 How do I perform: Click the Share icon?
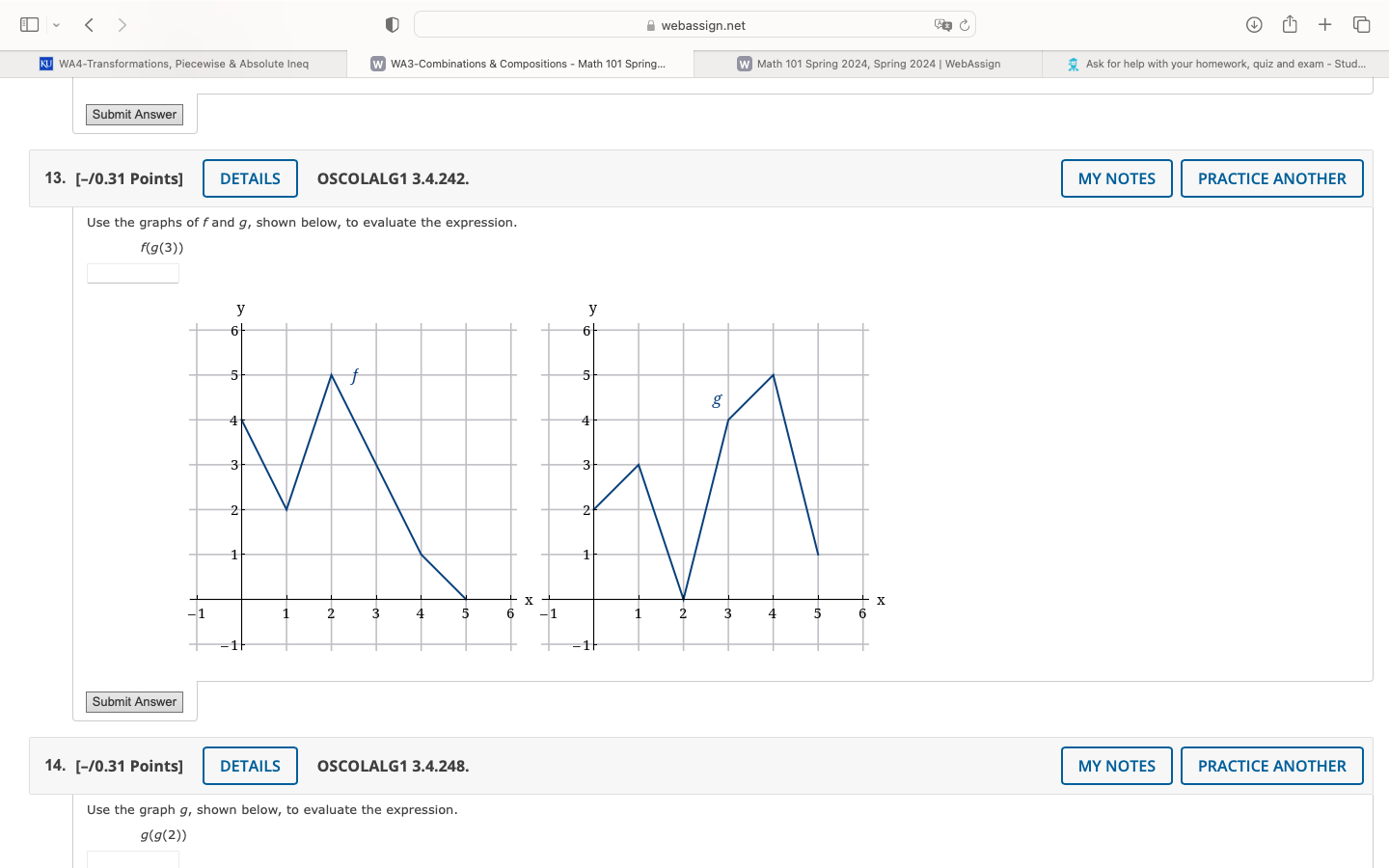coord(1290,25)
